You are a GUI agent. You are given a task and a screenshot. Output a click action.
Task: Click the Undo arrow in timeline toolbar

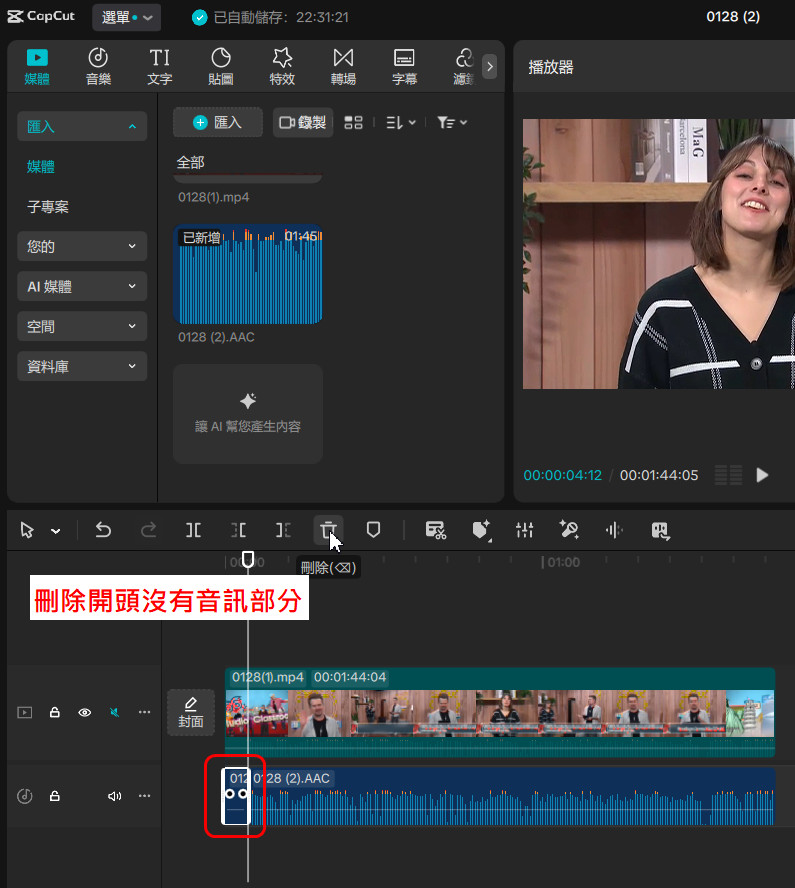tap(103, 530)
